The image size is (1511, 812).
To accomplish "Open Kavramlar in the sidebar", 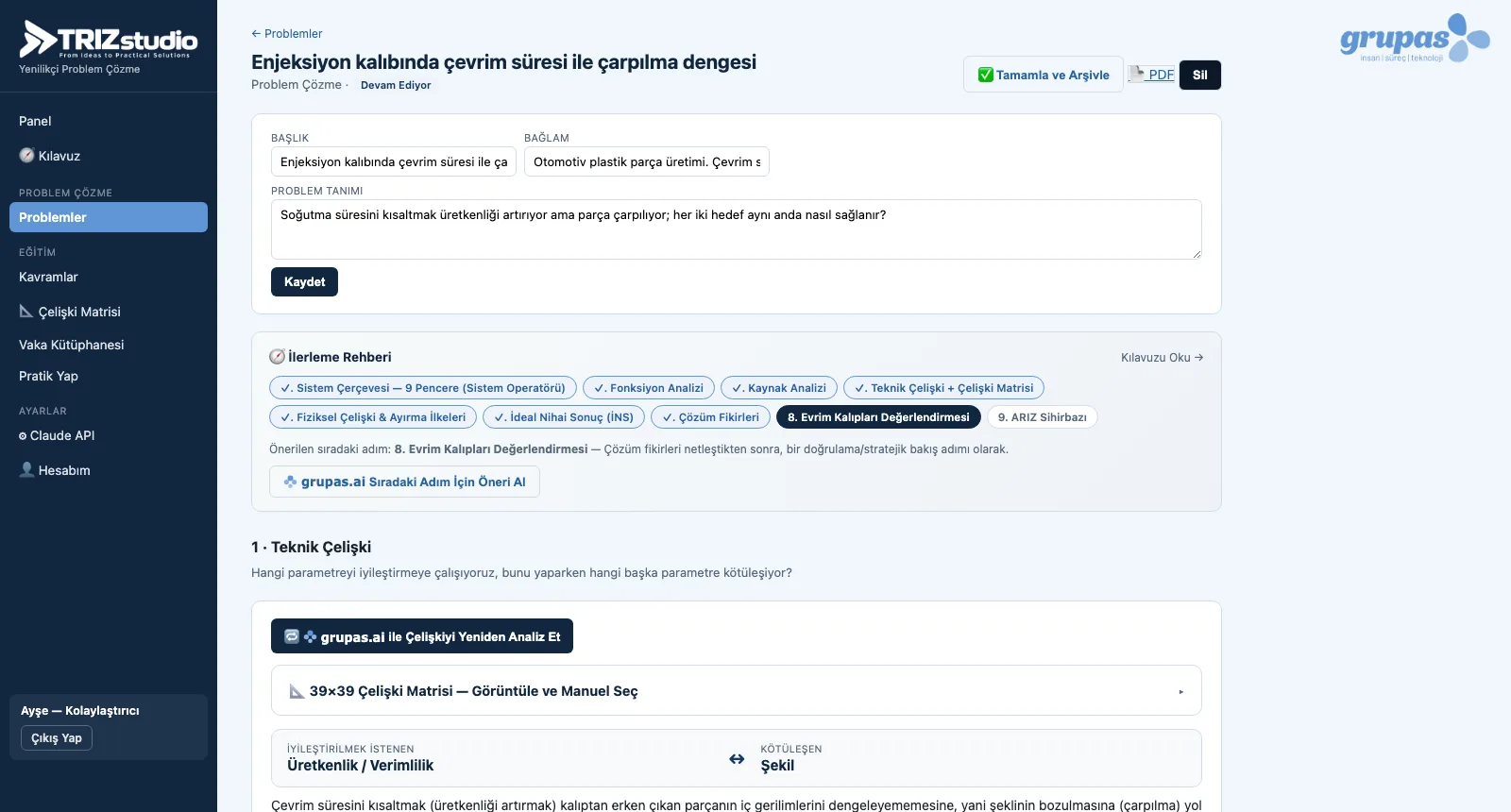I will point(109,277).
